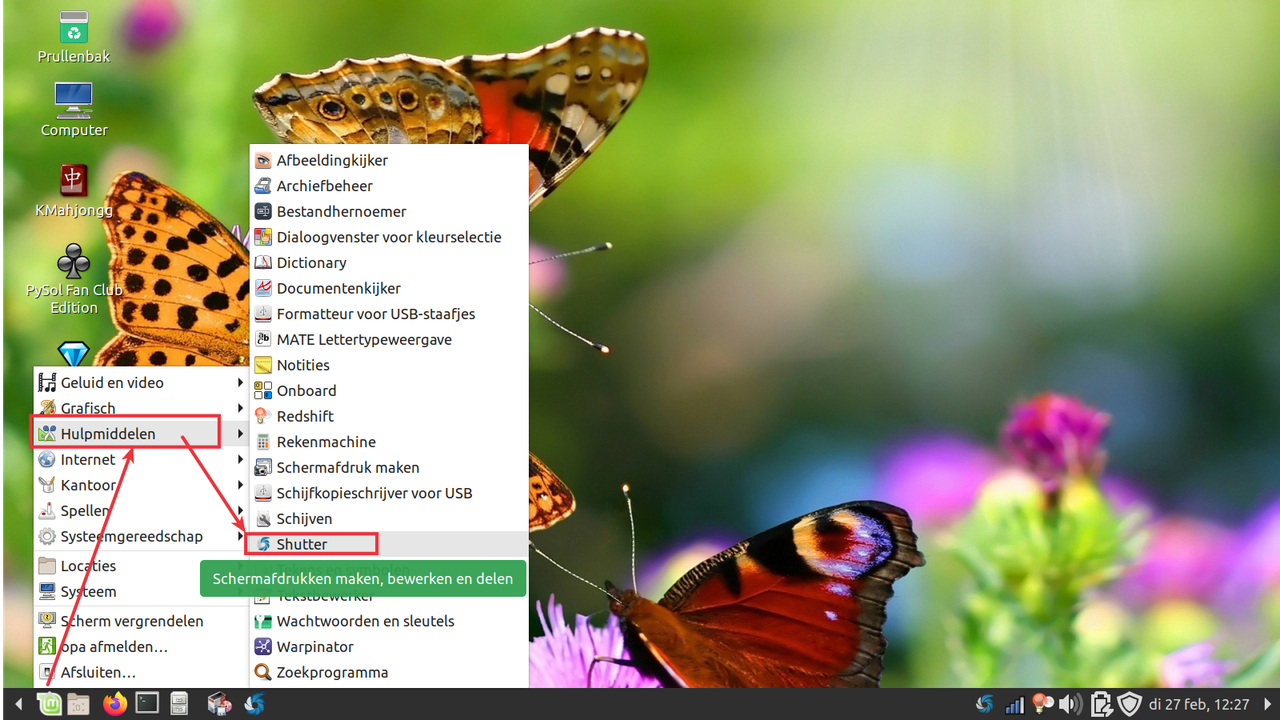Expand the Kantoor submenu arrow
1280x720 pixels.
tap(240, 485)
